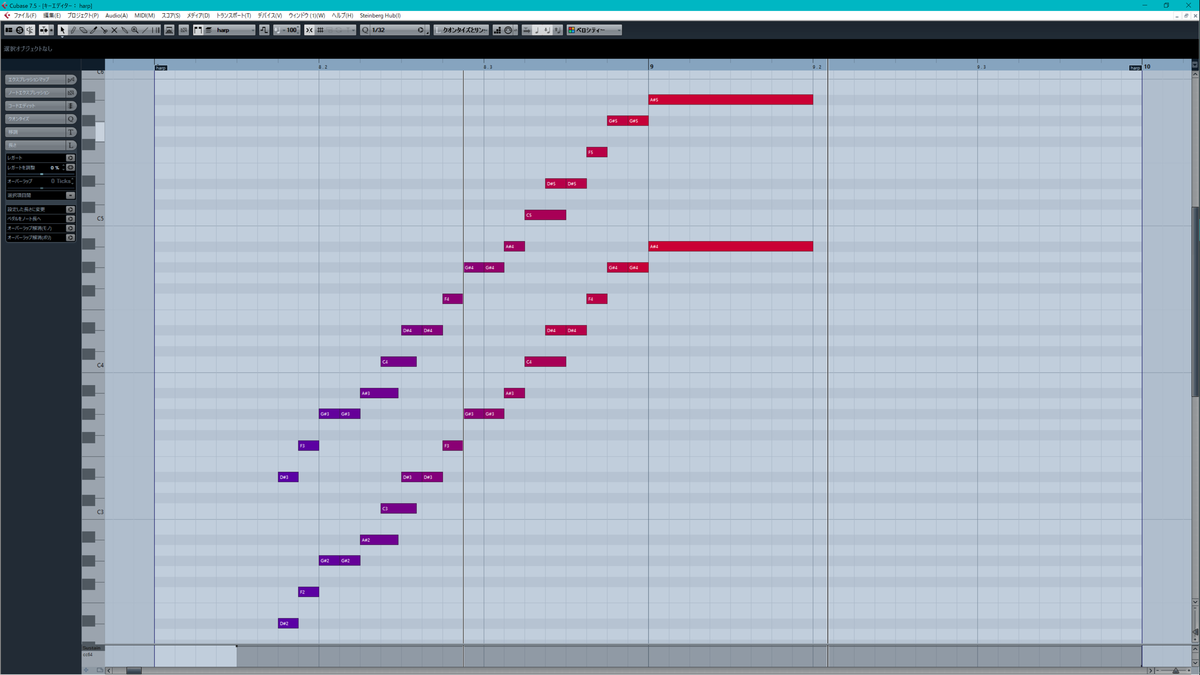Select the Zoom magnifier tool
This screenshot has height=675, width=1200.
tap(134, 30)
